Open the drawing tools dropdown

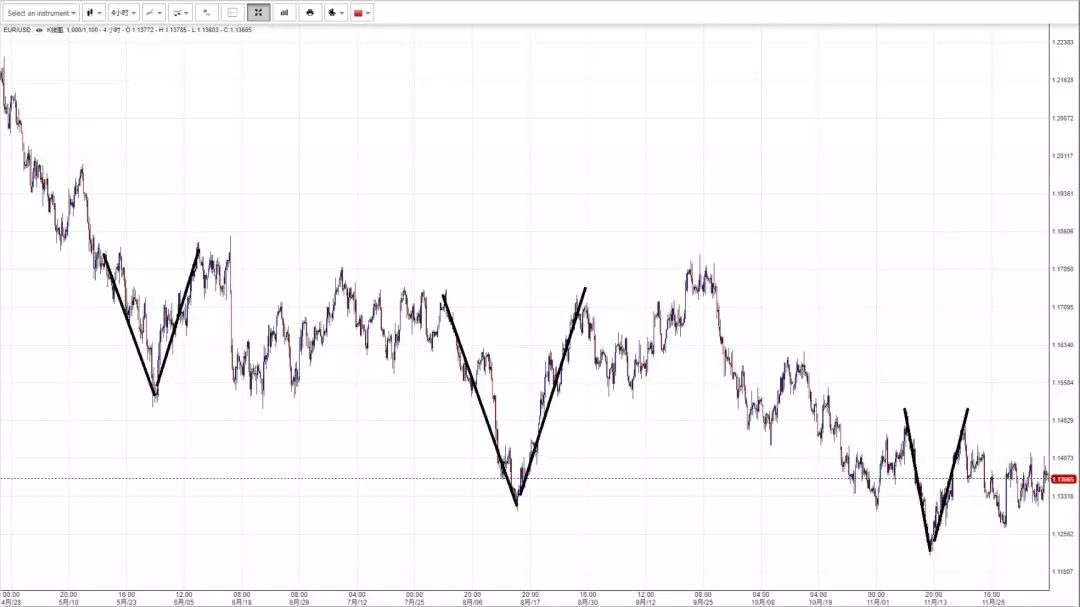(180, 13)
